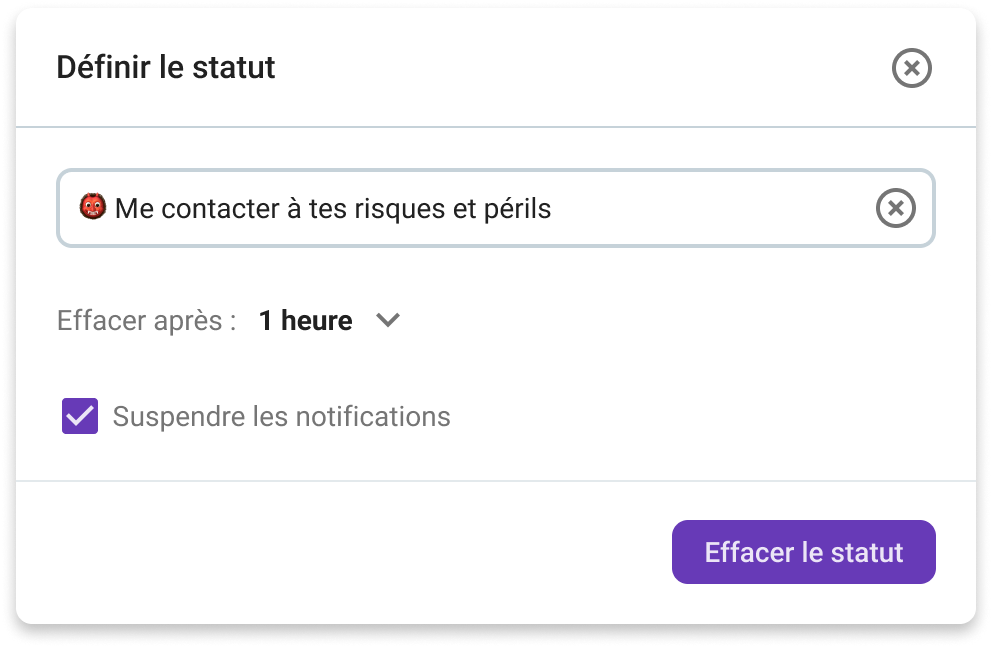Click the bold 1 heure value
Image resolution: width=992 pixels, height=648 pixels.
click(x=304, y=320)
